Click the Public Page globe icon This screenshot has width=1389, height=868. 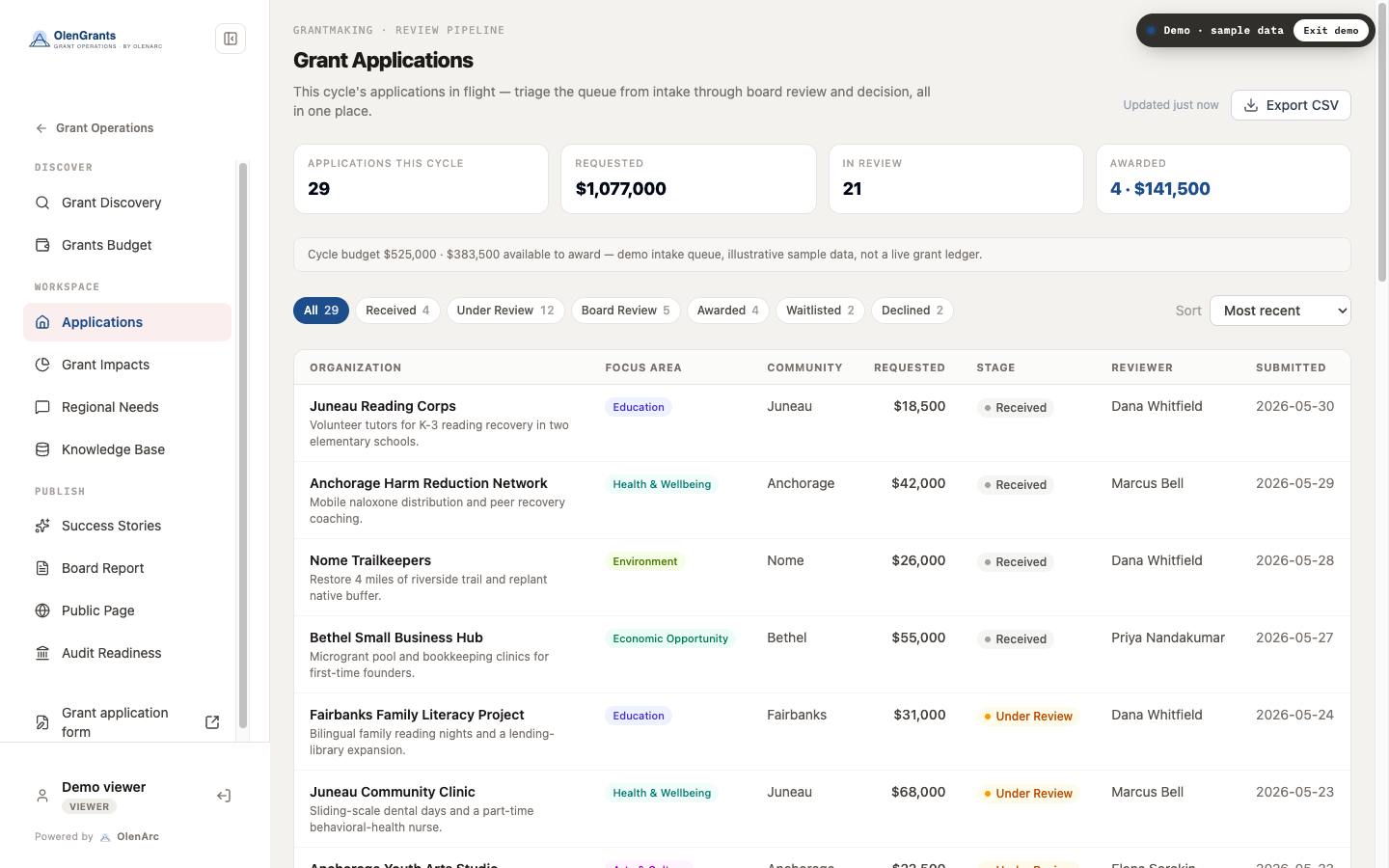[42, 610]
